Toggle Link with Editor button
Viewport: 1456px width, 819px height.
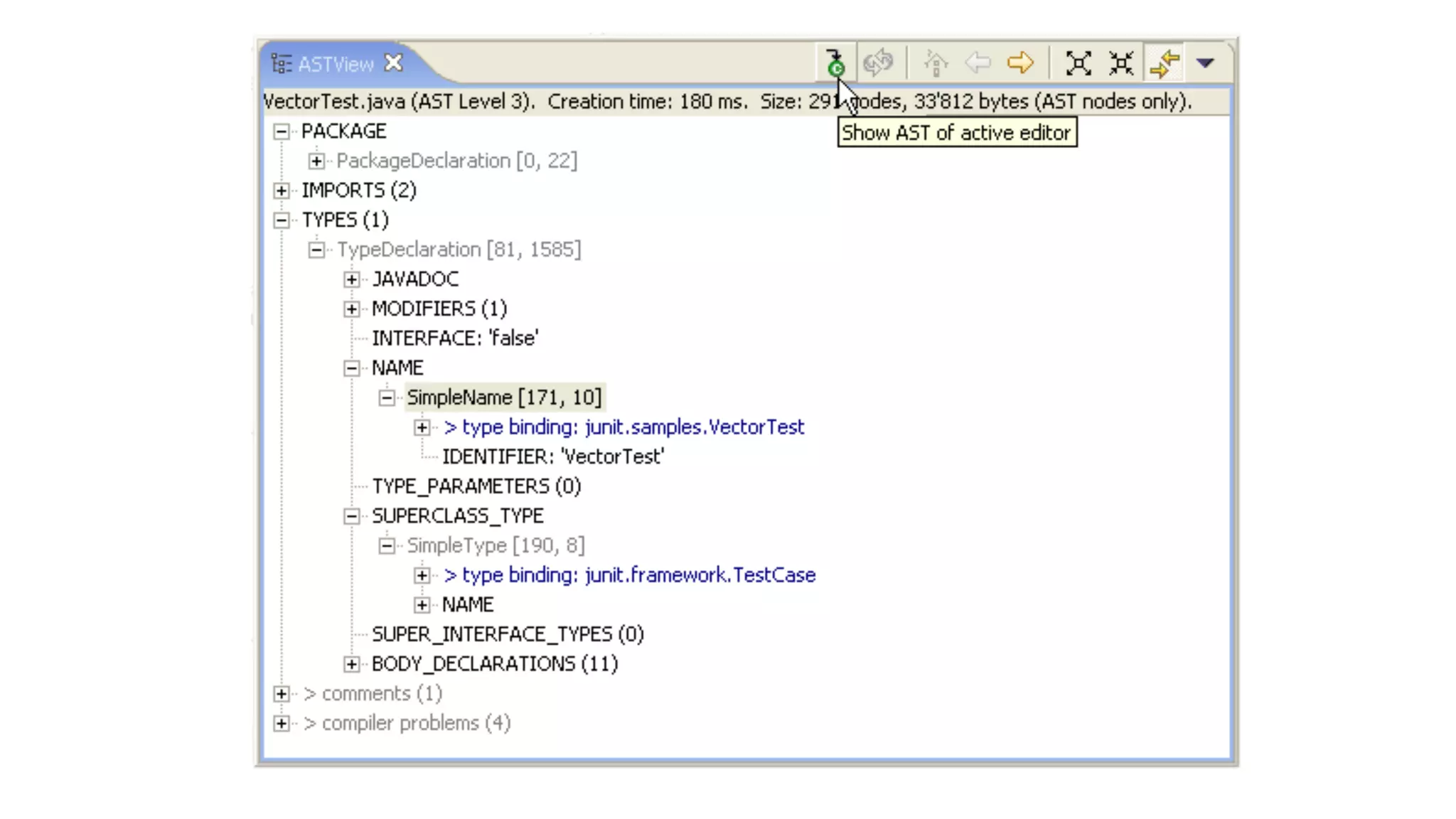point(1165,63)
